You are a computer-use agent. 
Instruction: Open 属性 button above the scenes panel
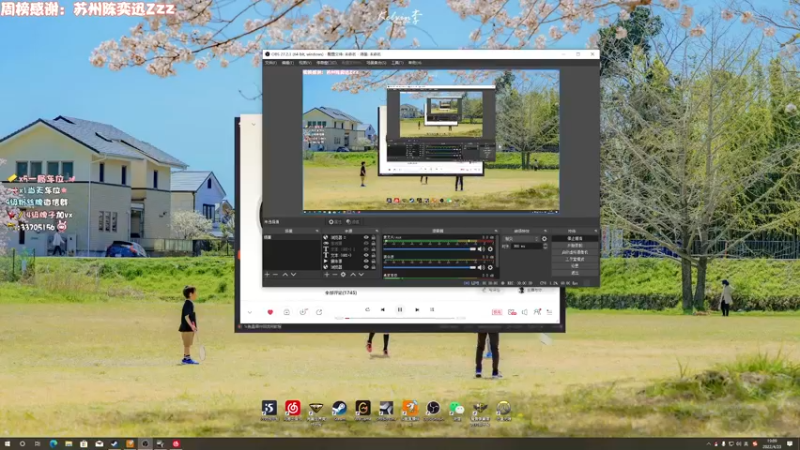click(335, 222)
